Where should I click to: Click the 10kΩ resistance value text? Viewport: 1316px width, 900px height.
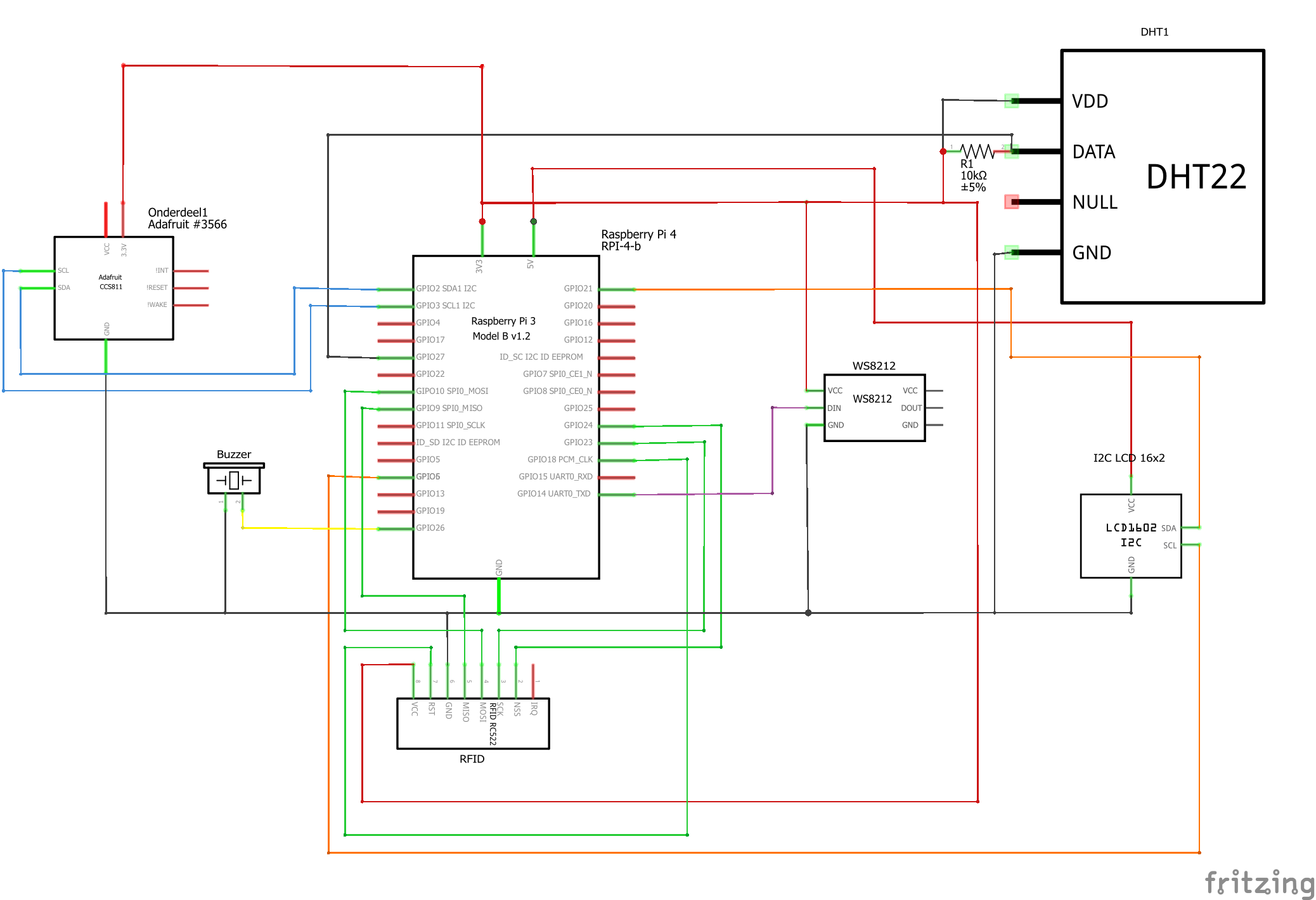click(x=974, y=176)
